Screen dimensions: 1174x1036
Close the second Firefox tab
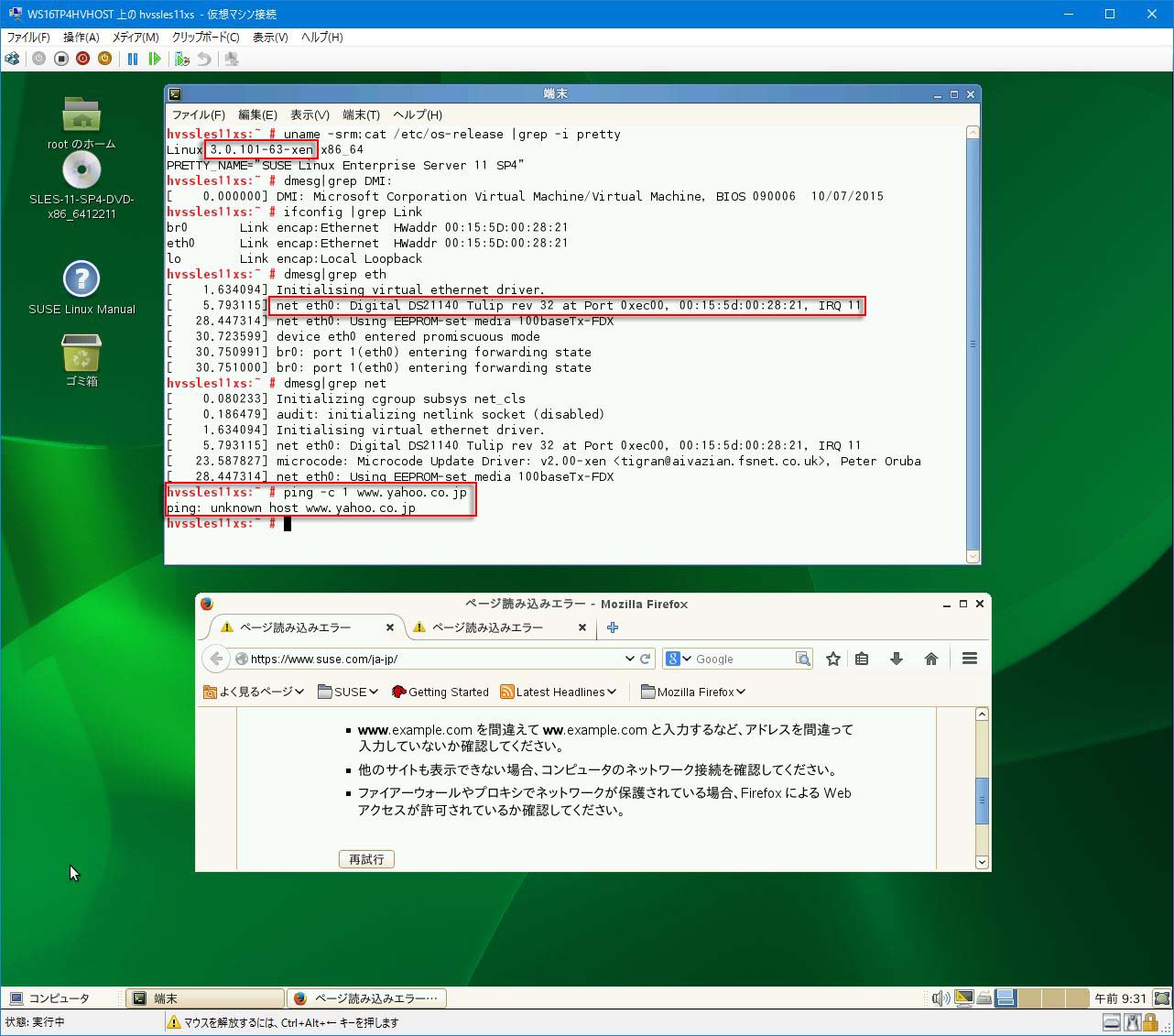[x=582, y=627]
